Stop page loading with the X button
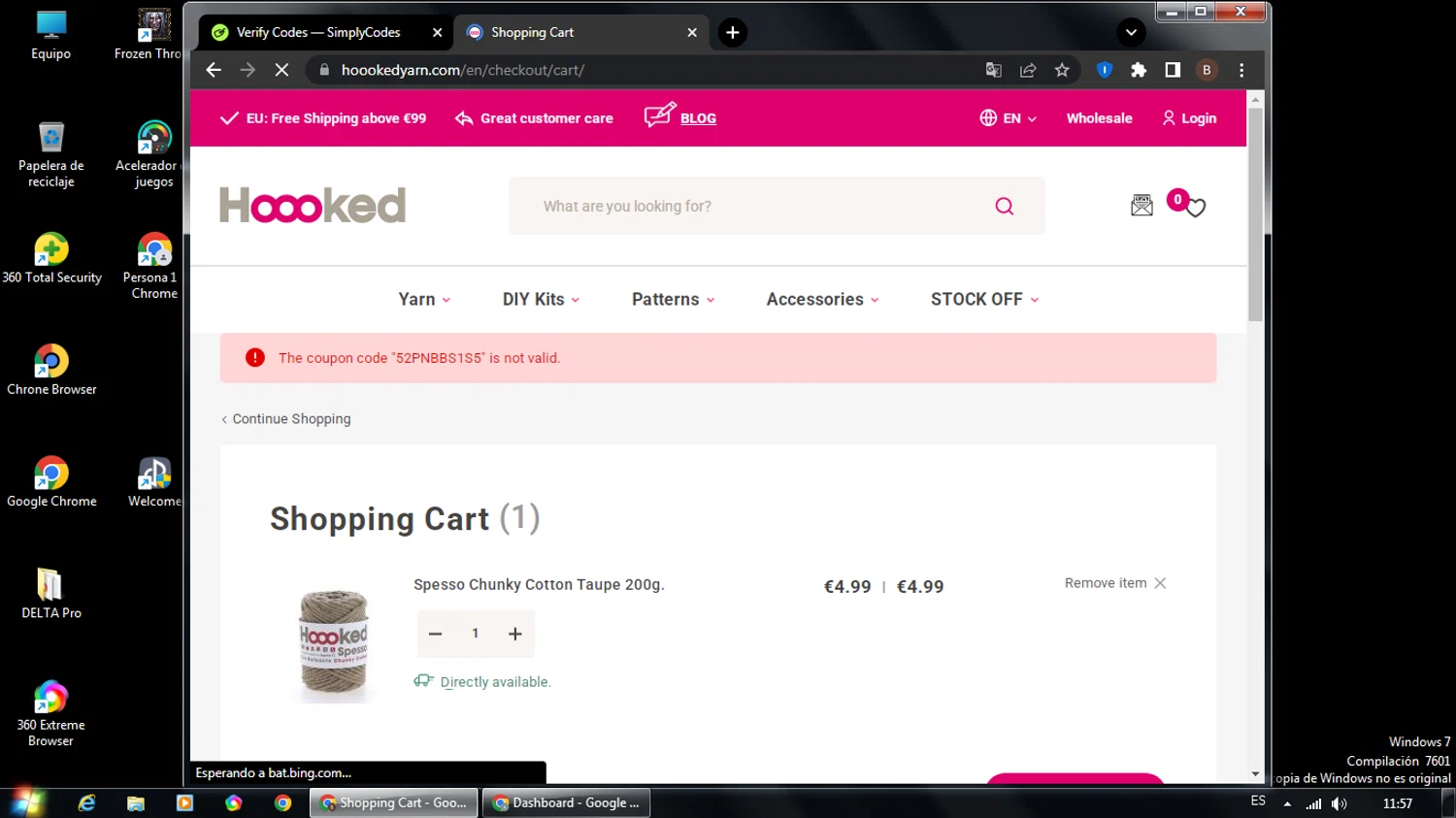 click(x=281, y=70)
